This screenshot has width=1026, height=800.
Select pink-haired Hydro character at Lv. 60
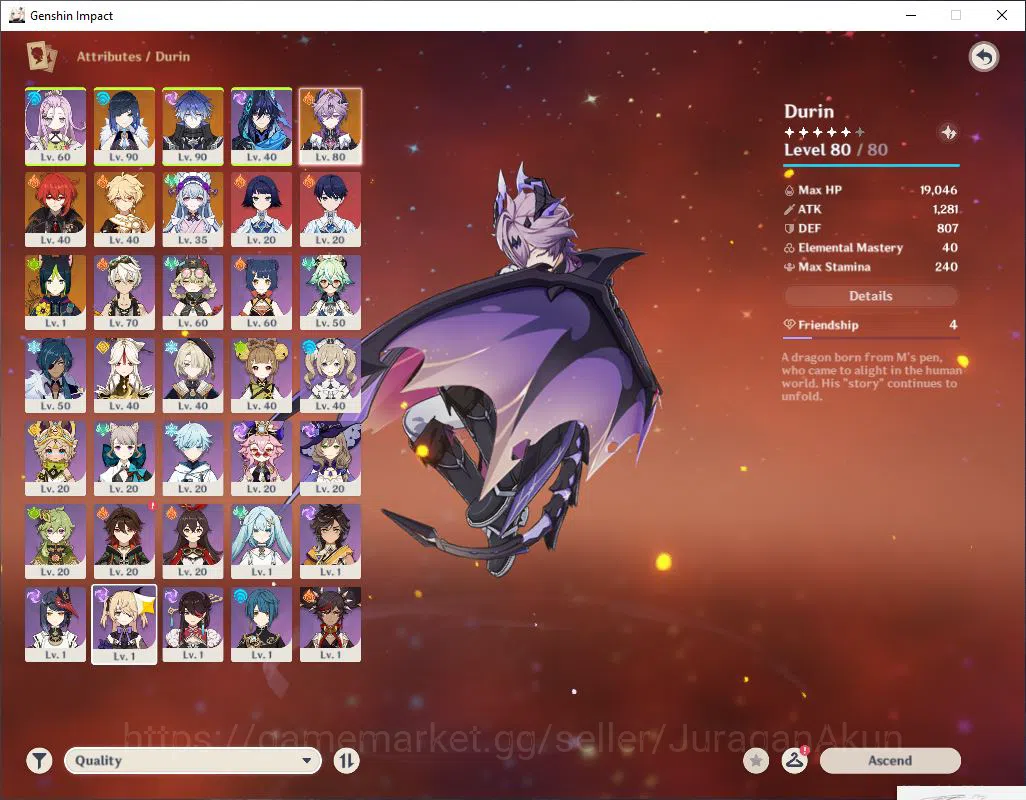(56, 127)
